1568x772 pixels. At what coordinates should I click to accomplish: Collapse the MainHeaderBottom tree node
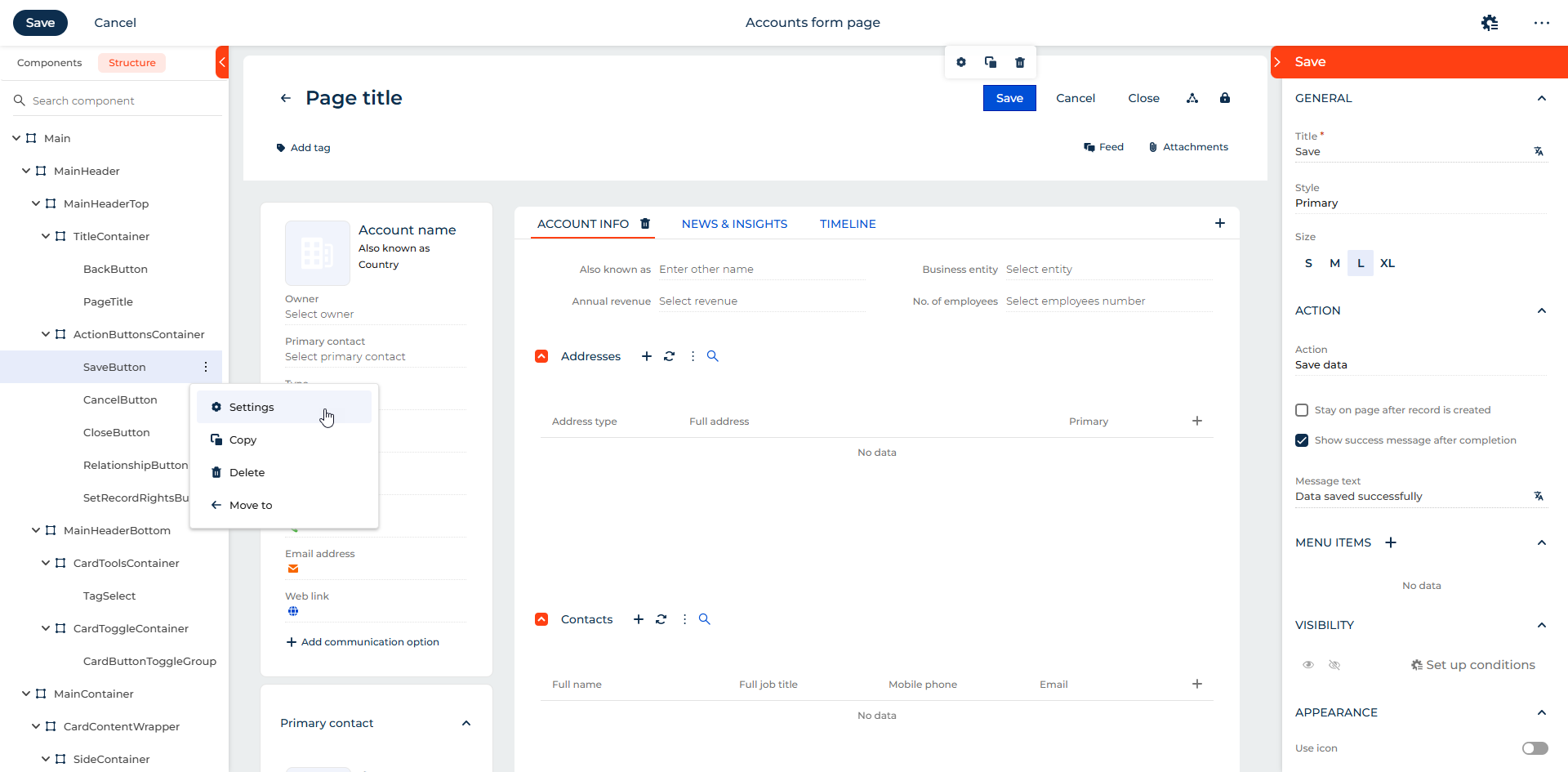click(36, 530)
